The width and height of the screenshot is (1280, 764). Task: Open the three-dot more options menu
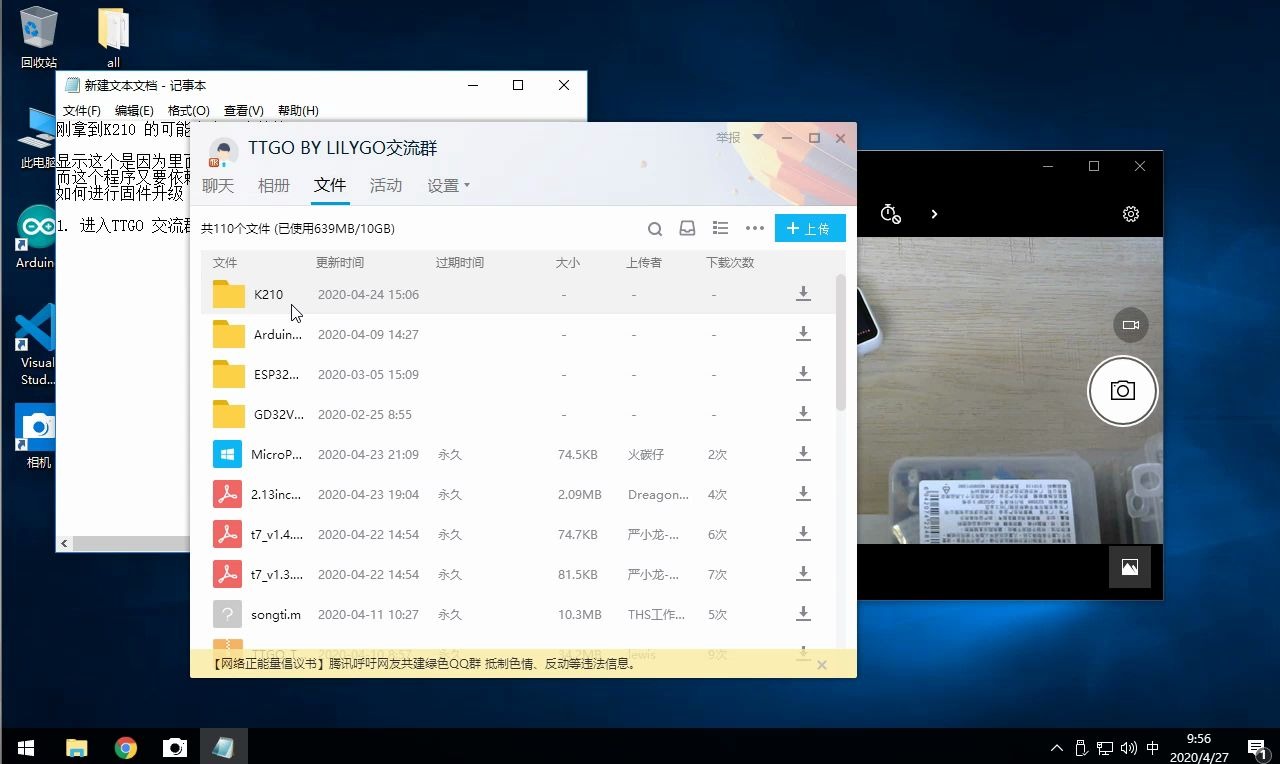755,228
